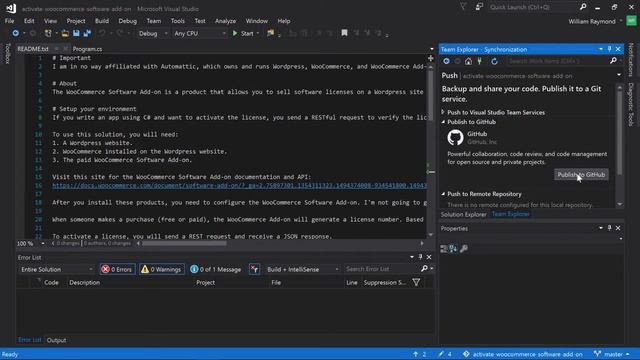Toggle the 0 Warnings filter
The image size is (640, 360).
tap(162, 269)
